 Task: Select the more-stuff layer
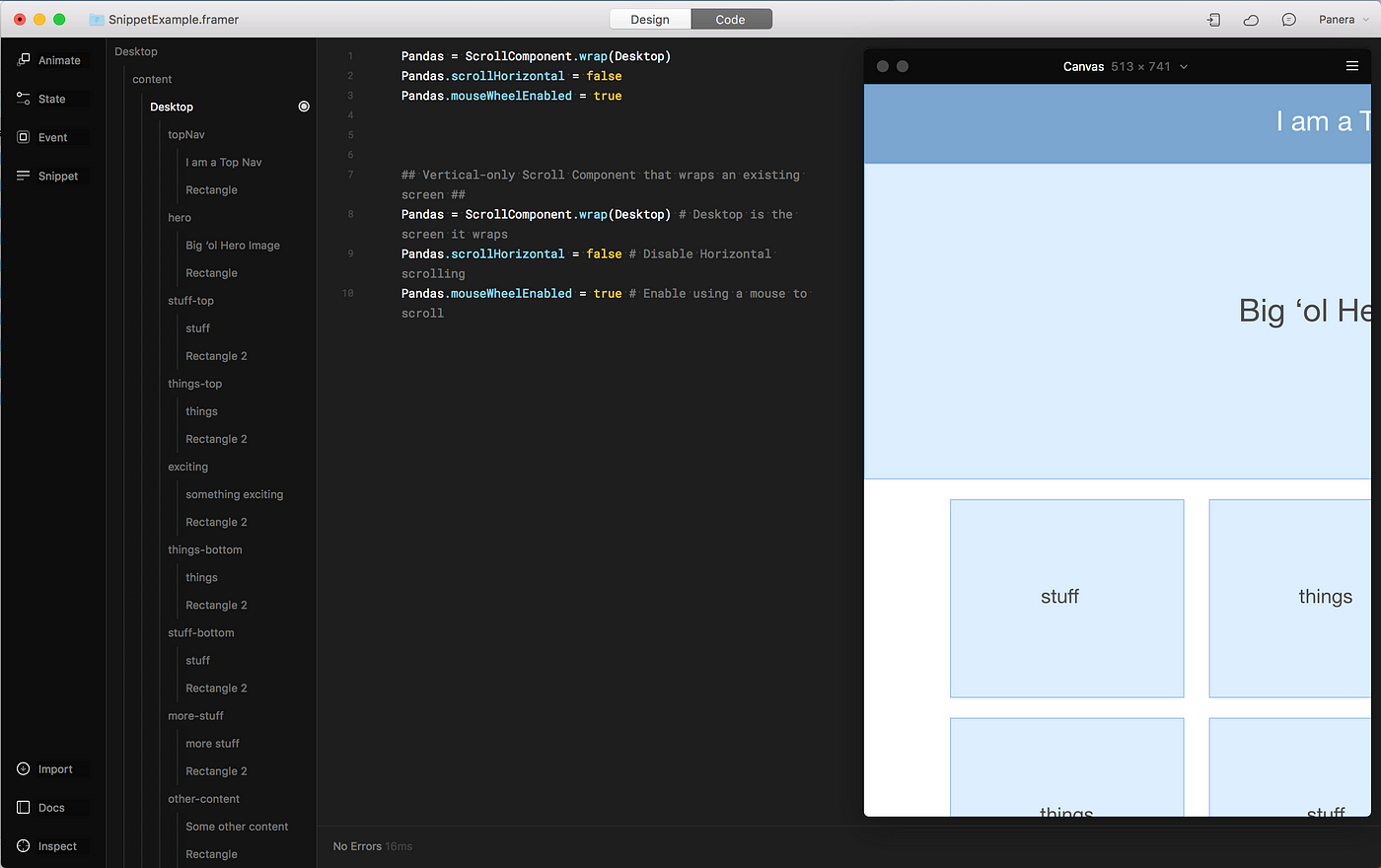tap(195, 715)
